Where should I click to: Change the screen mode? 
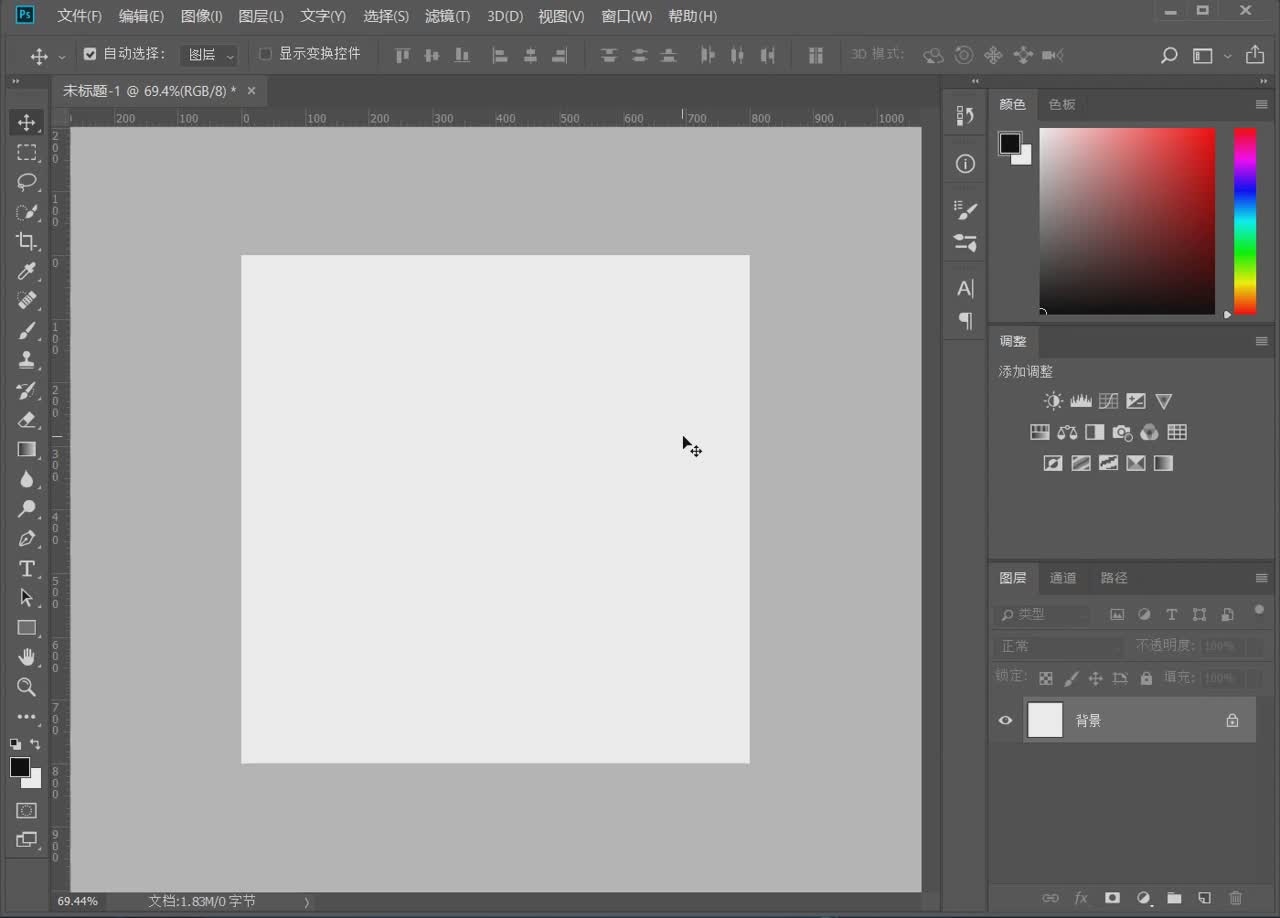pos(27,840)
